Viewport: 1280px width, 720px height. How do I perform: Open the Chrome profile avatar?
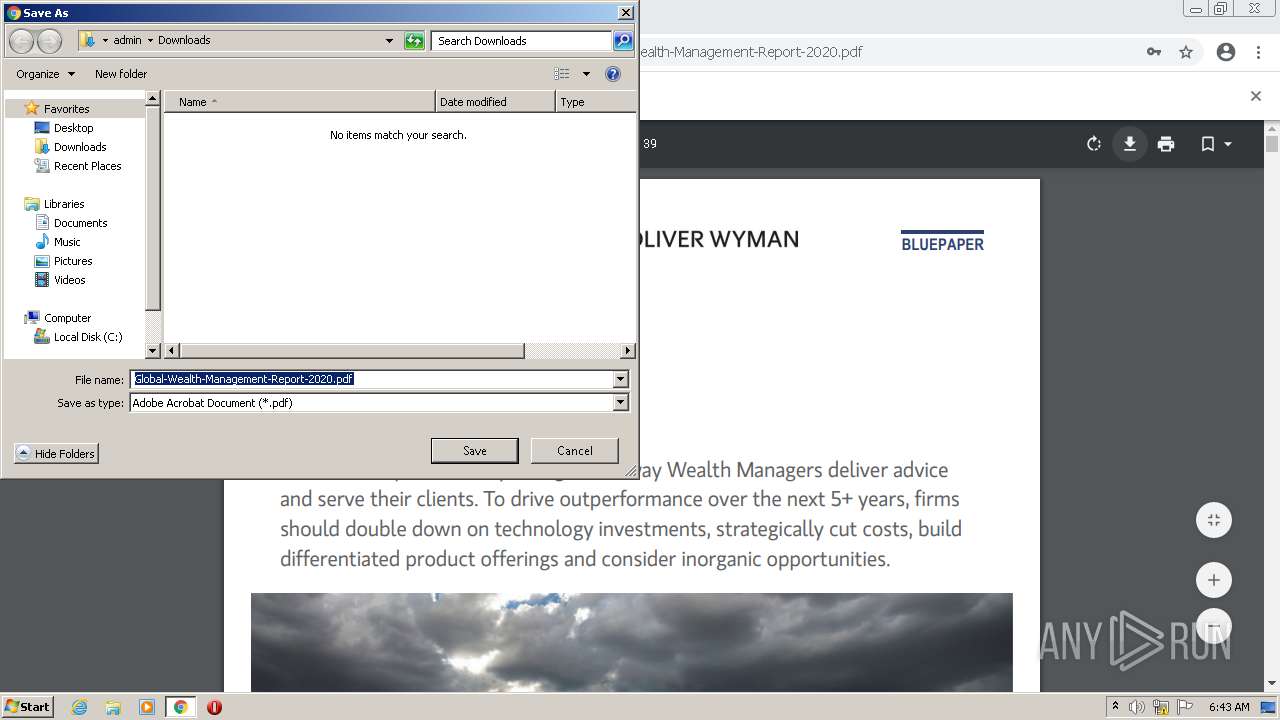point(1226,52)
